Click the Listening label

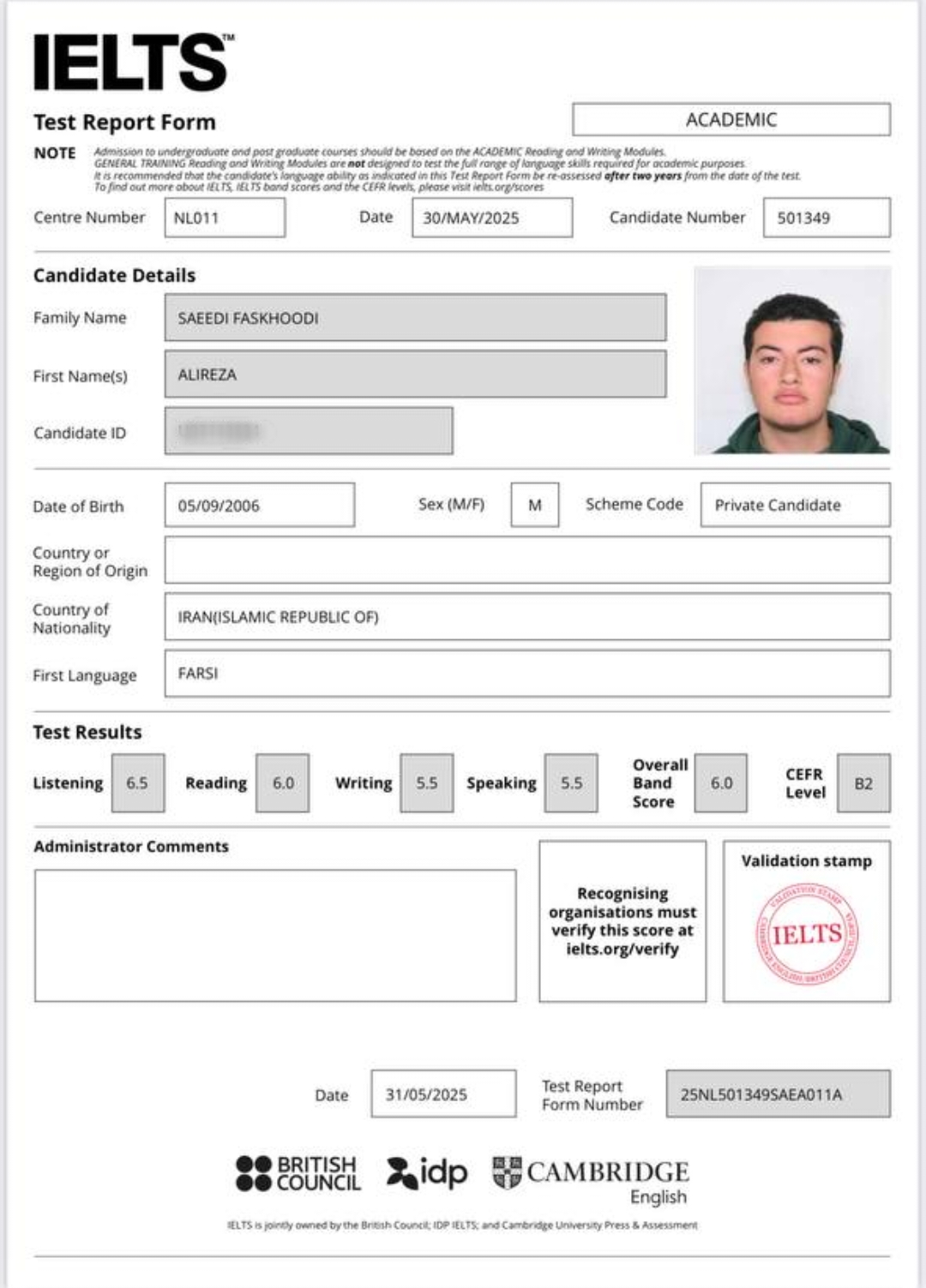pyautogui.click(x=68, y=783)
